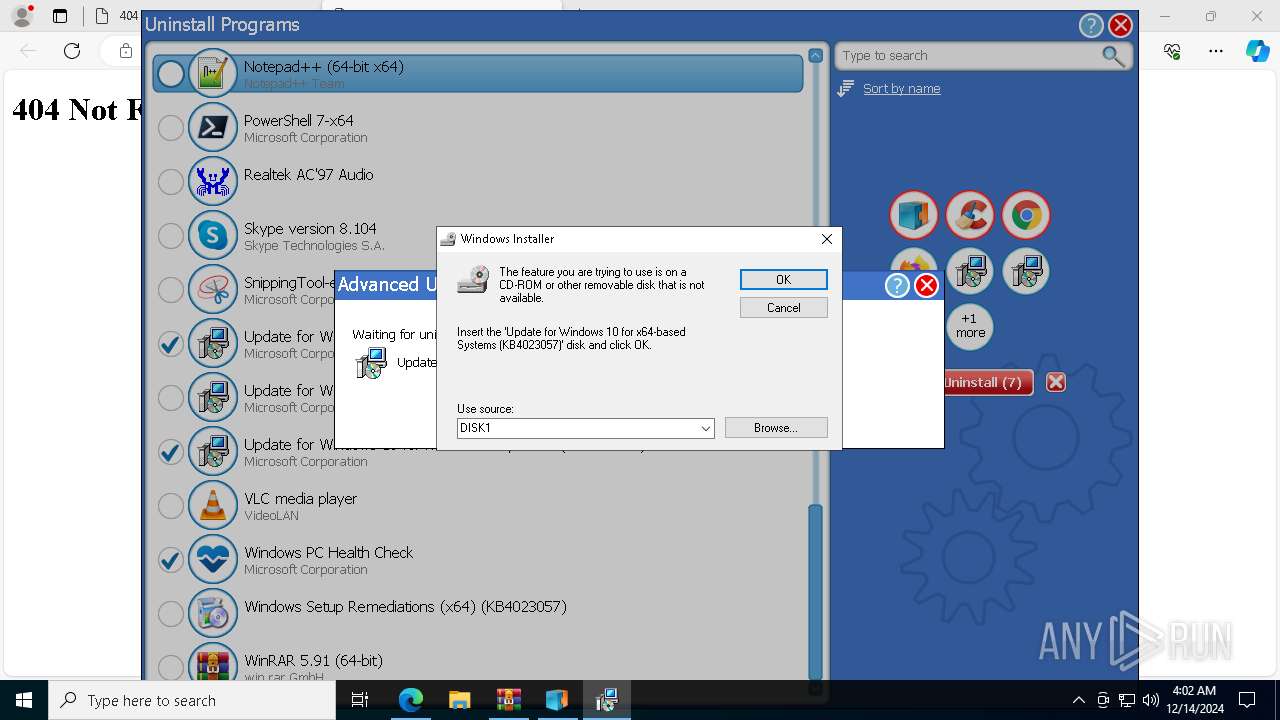Select the Windows Setup Remediations (x64) row text
This screenshot has height=720, width=1280.
pos(405,607)
